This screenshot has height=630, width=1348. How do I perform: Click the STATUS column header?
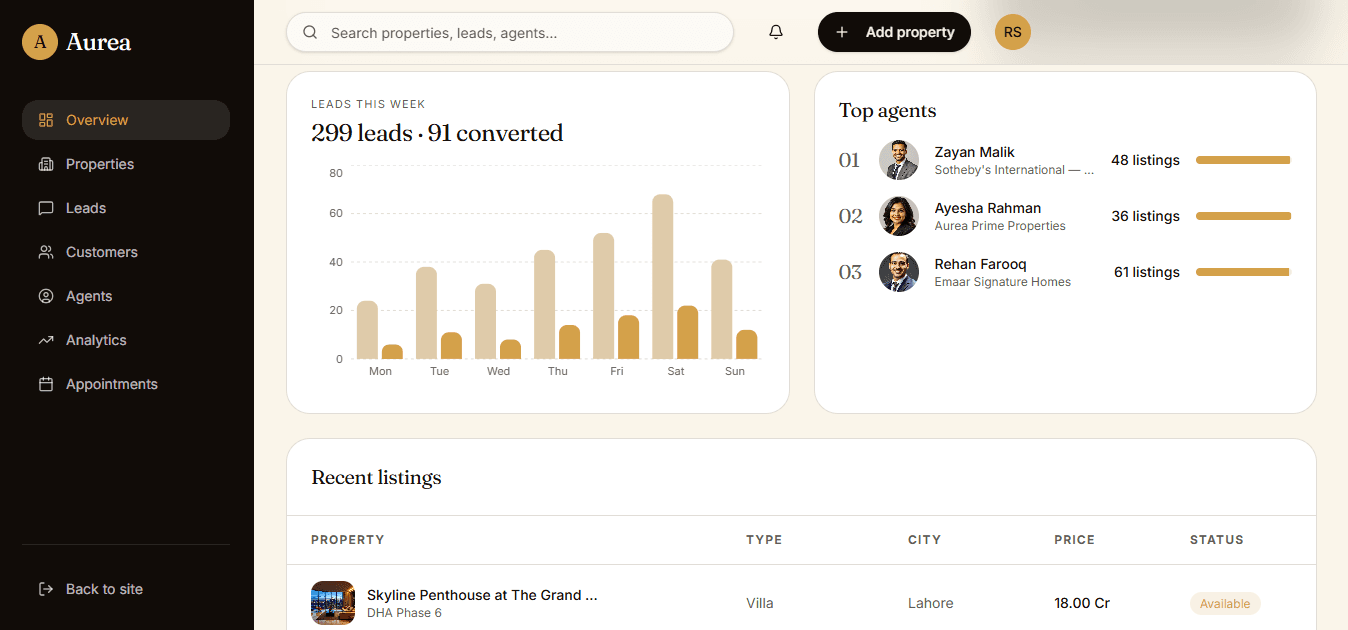[x=1217, y=540]
